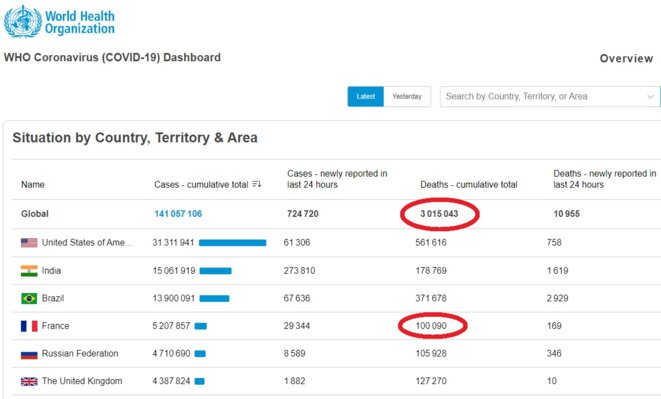Click the United Kingdom flag icon
Image resolution: width=661 pixels, height=399 pixels.
point(29,381)
